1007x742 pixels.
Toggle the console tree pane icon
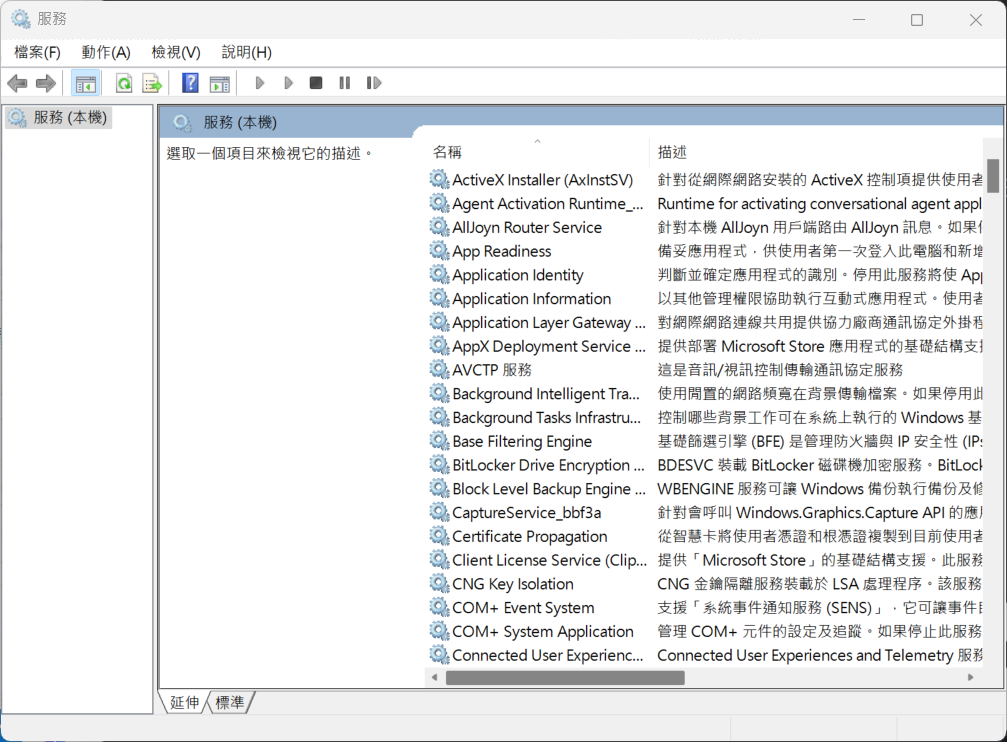[85, 84]
